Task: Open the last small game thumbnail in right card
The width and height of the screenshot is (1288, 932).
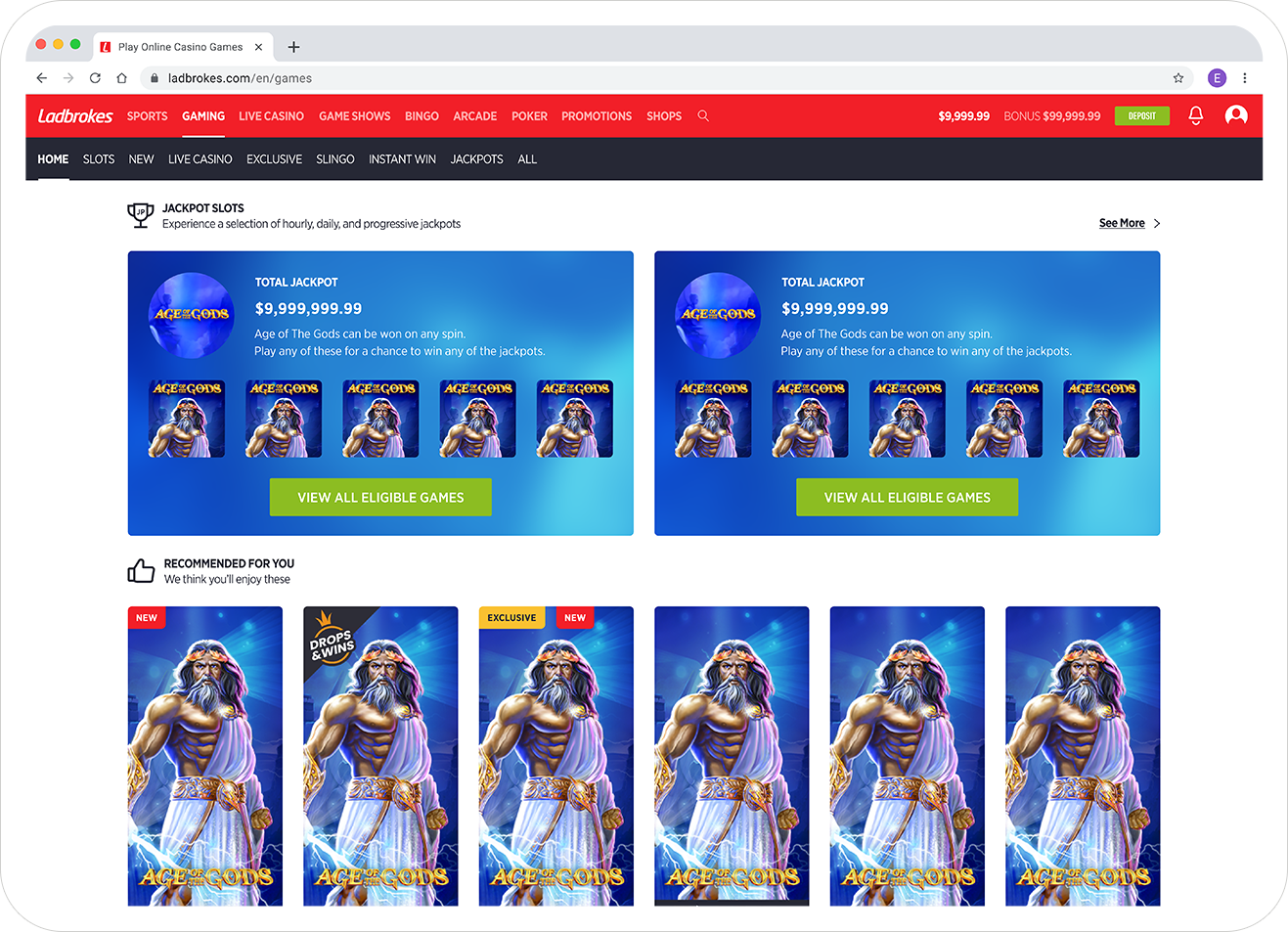Action: pos(1101,419)
